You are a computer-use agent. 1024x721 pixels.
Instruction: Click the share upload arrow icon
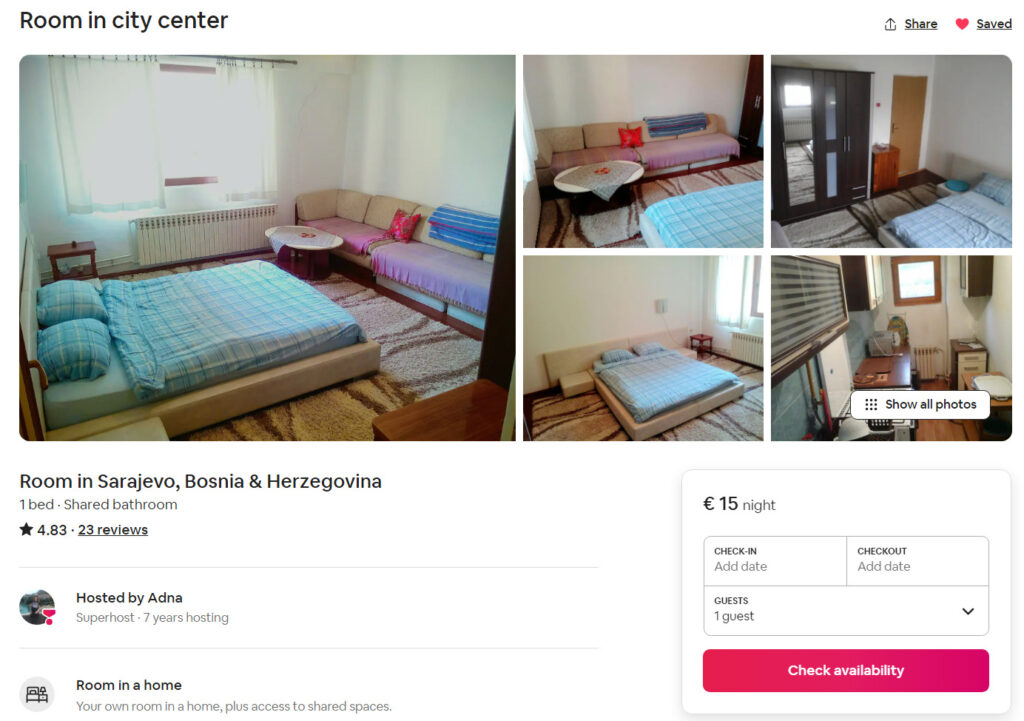[x=890, y=24]
